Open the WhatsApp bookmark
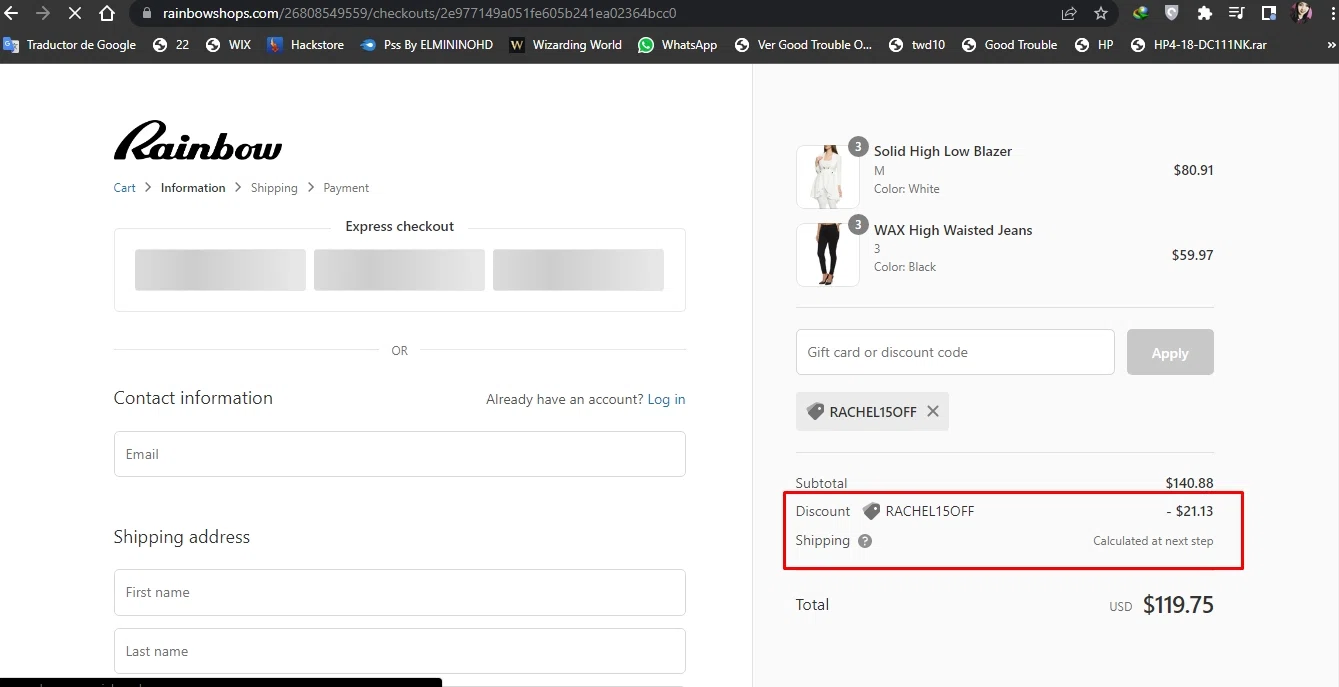The width and height of the screenshot is (1339, 687). coord(678,45)
